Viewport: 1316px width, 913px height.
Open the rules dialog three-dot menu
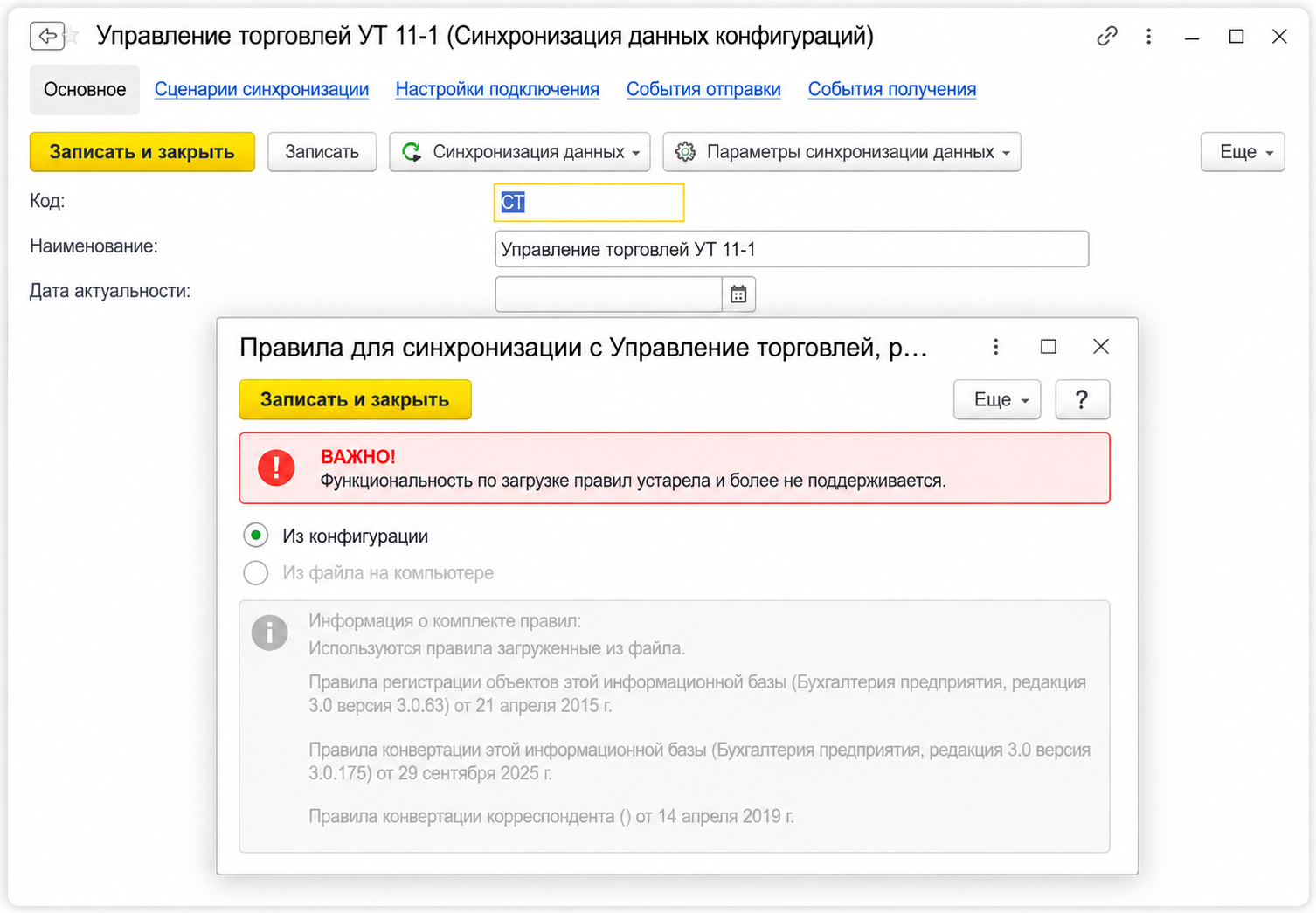click(995, 347)
